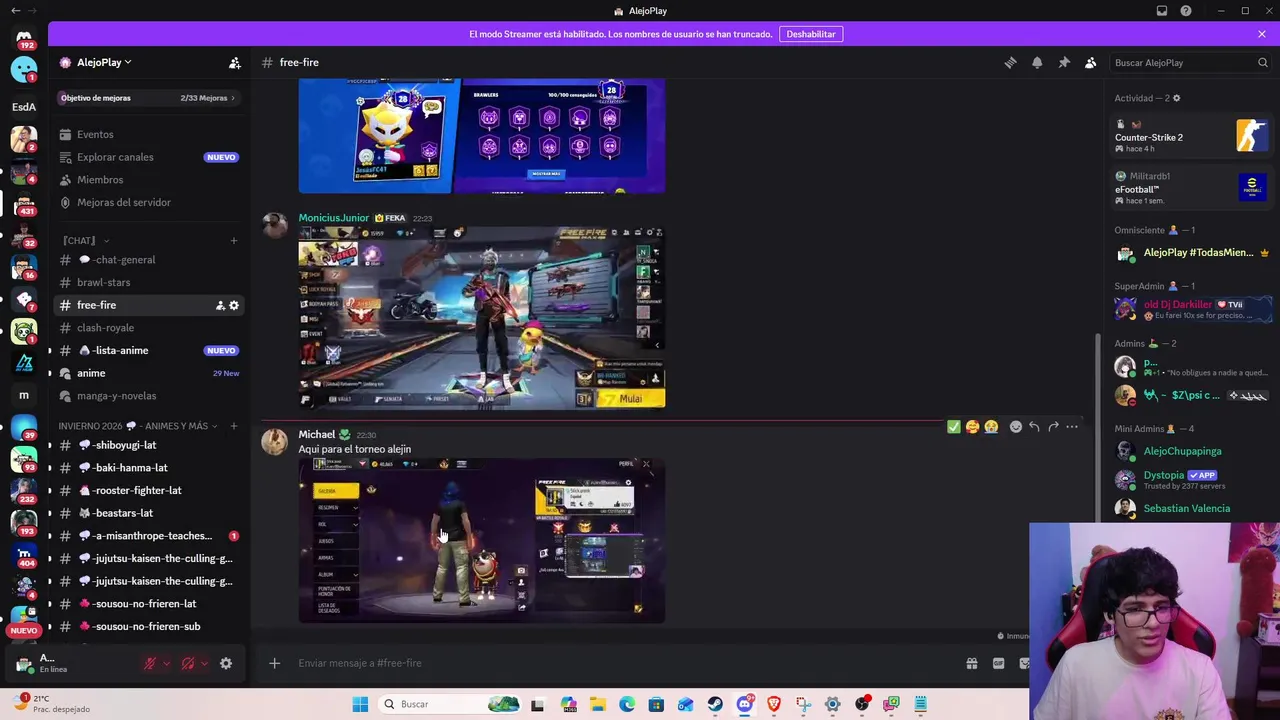Open microphone input options arrow
The image size is (1280, 720).
tap(166, 663)
